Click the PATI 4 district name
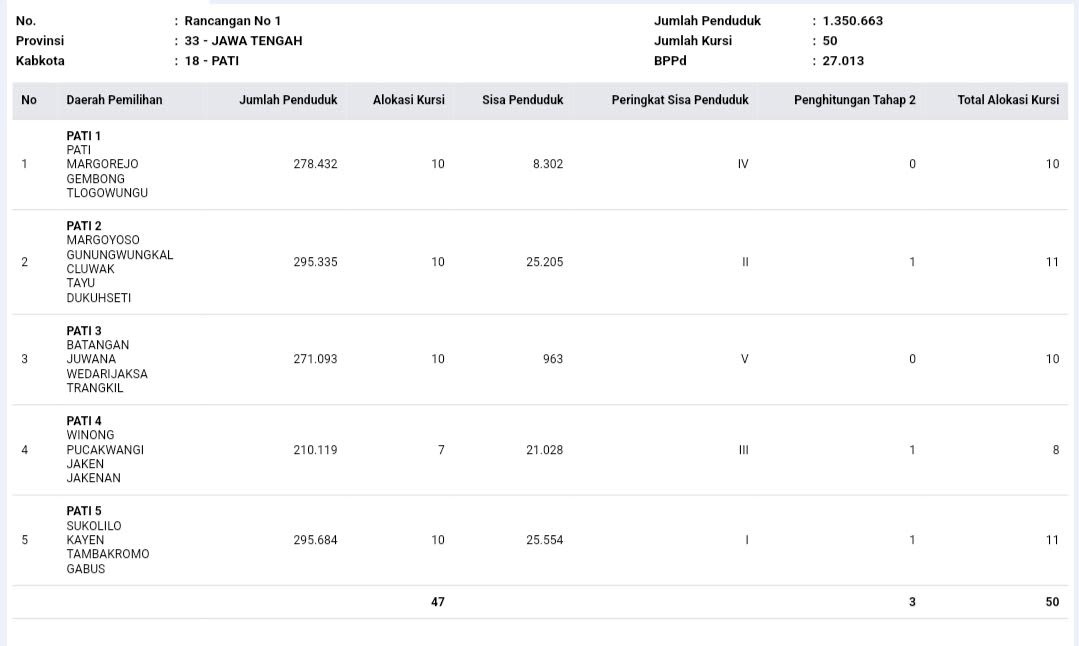Screen dimensions: 1079x646 click(84, 421)
